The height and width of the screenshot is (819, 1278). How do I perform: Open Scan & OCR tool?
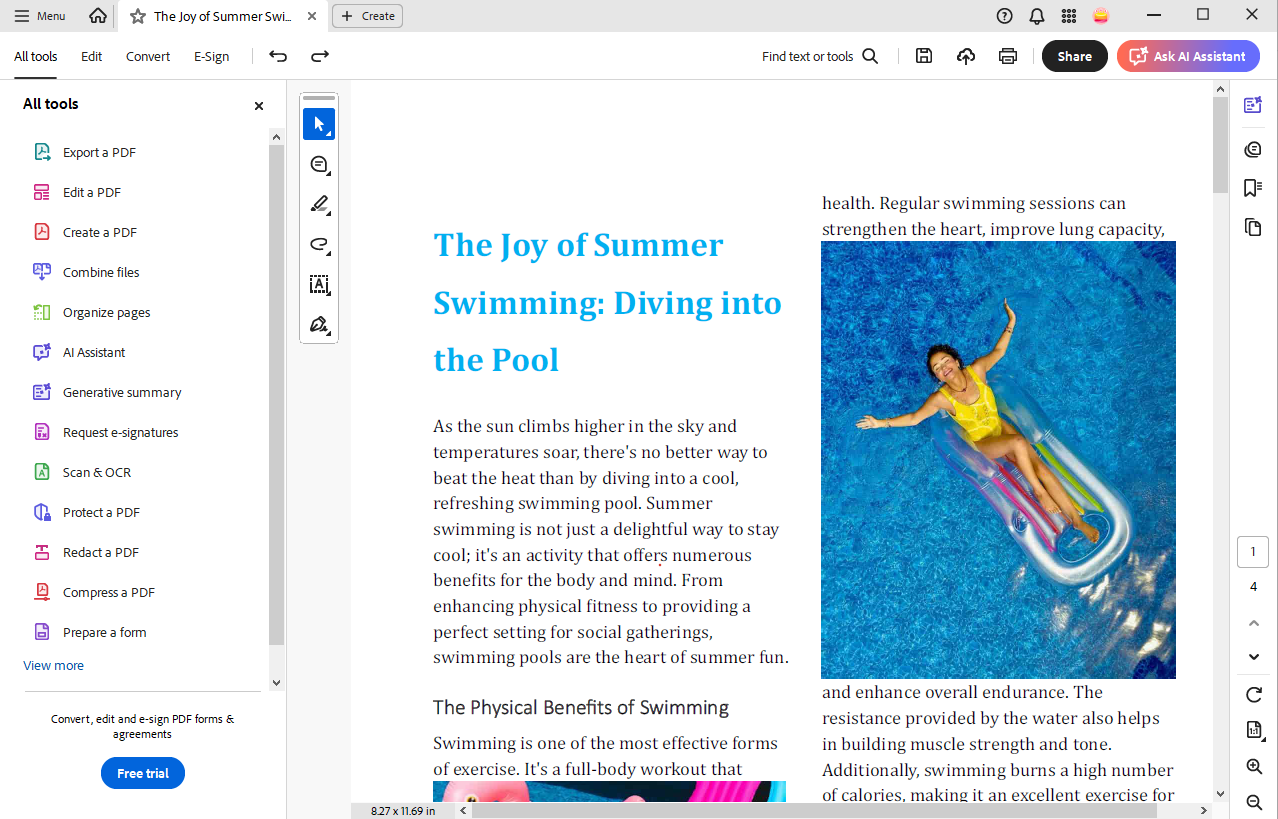click(97, 473)
